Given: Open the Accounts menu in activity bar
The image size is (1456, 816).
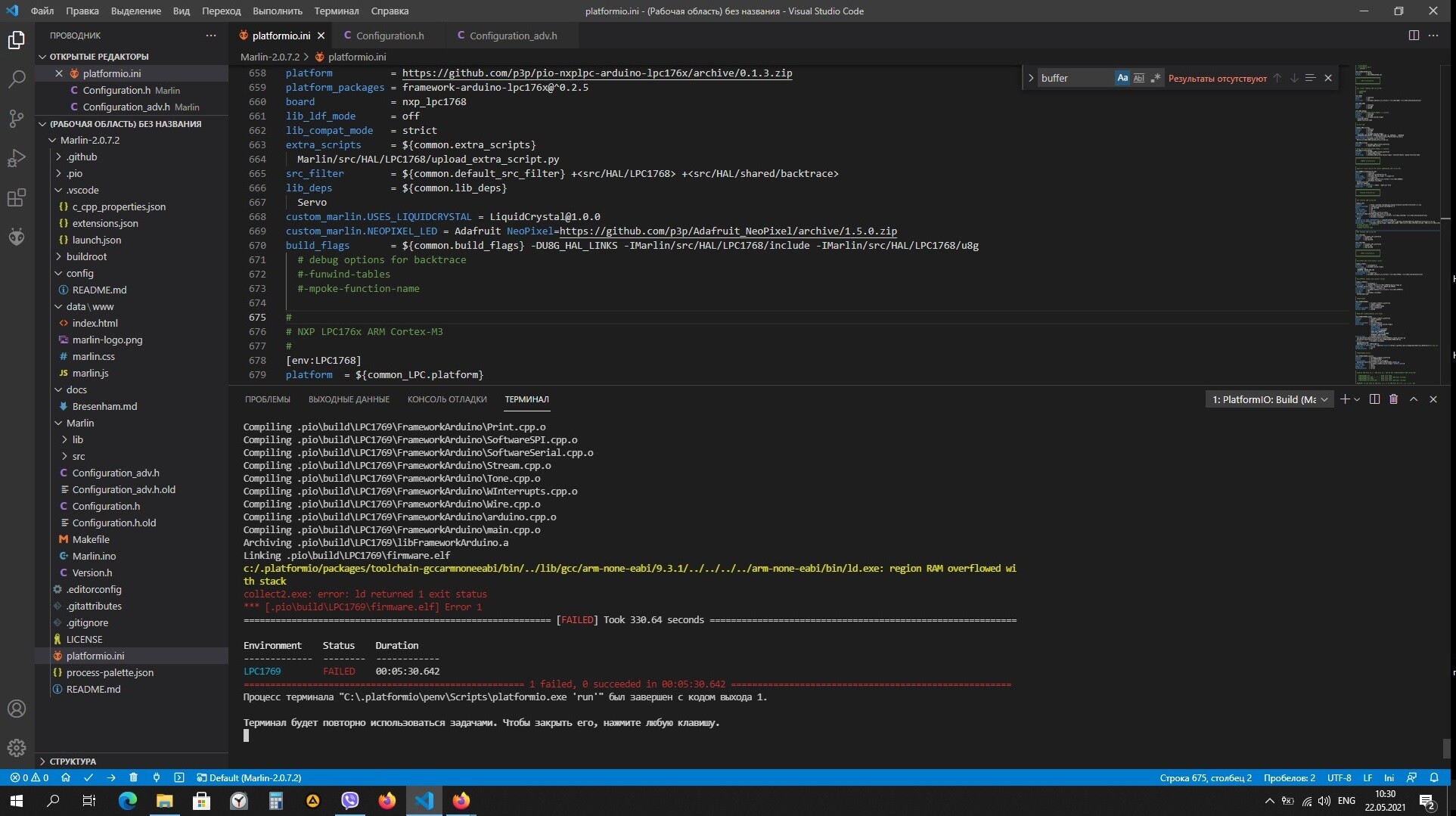Looking at the screenshot, I should click(17, 709).
